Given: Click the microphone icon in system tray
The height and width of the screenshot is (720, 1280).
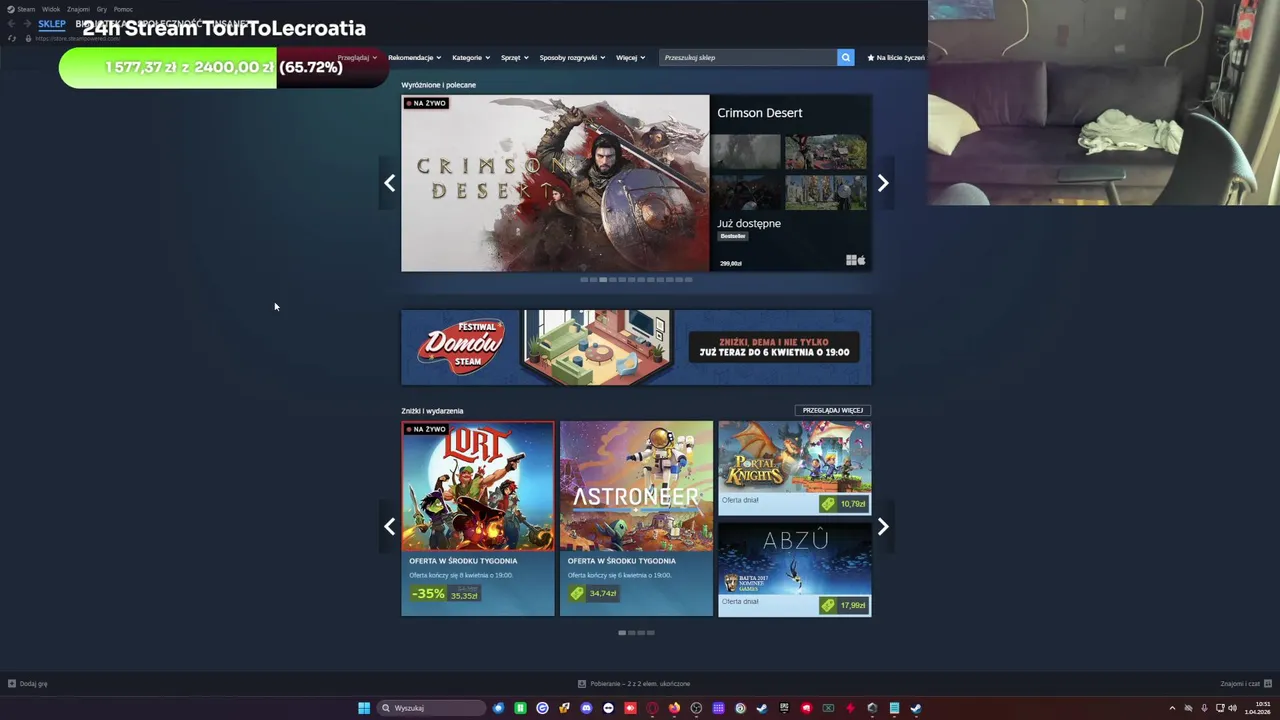Looking at the screenshot, I should tap(1204, 708).
